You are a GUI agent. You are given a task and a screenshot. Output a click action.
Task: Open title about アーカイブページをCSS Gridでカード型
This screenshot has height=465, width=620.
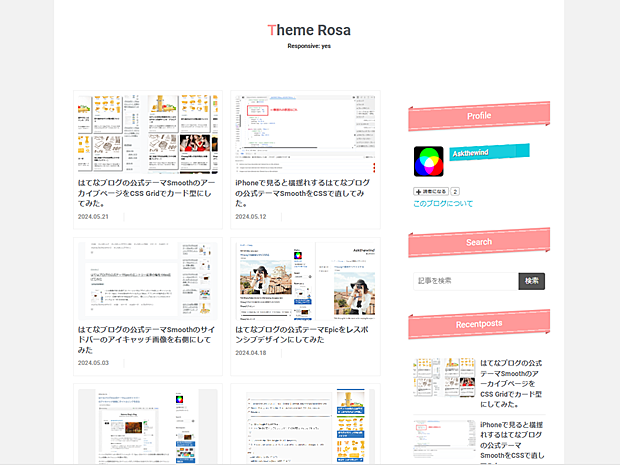146,193
